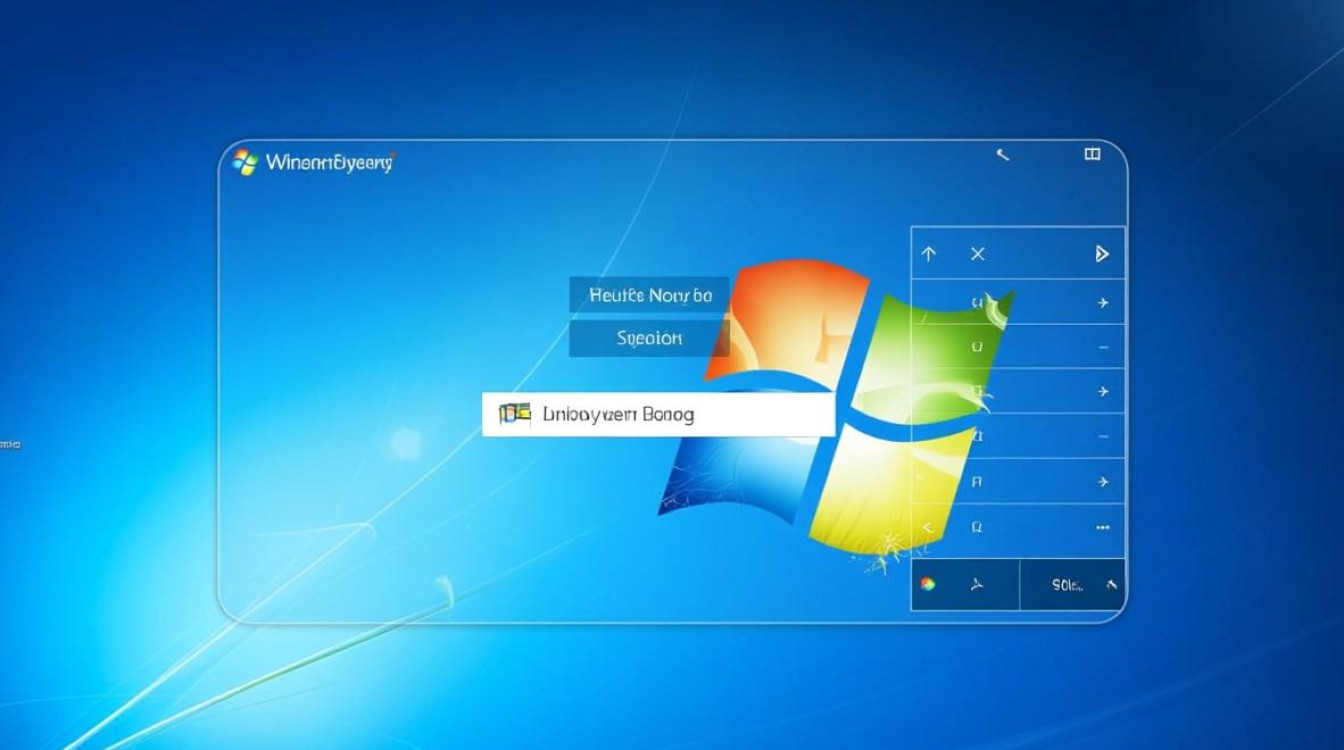Select the play arrow icon atop the side panel
The height and width of the screenshot is (750, 1344).
[x=1103, y=254]
